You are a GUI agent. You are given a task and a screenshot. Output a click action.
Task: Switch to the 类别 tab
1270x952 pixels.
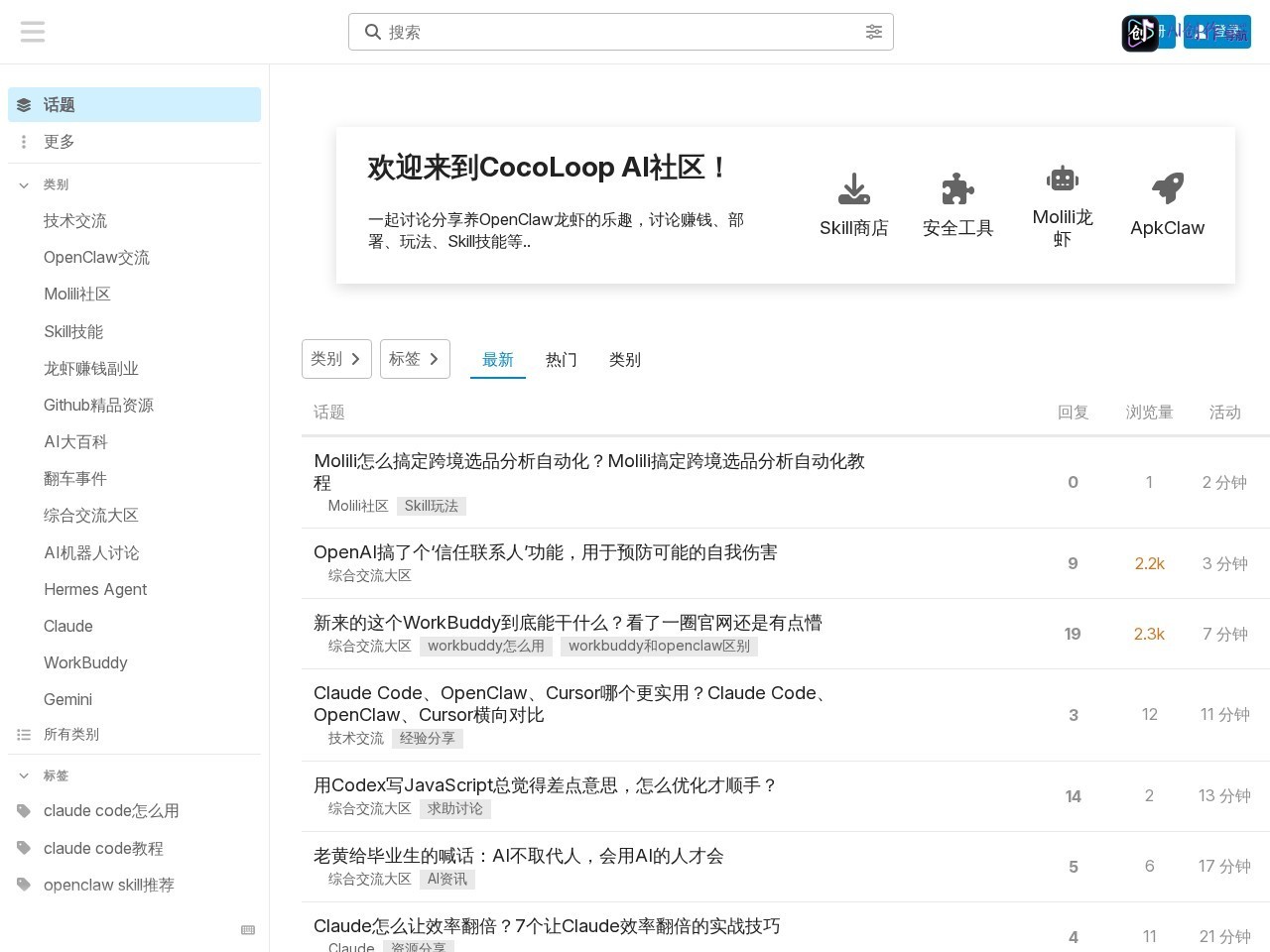(x=625, y=360)
